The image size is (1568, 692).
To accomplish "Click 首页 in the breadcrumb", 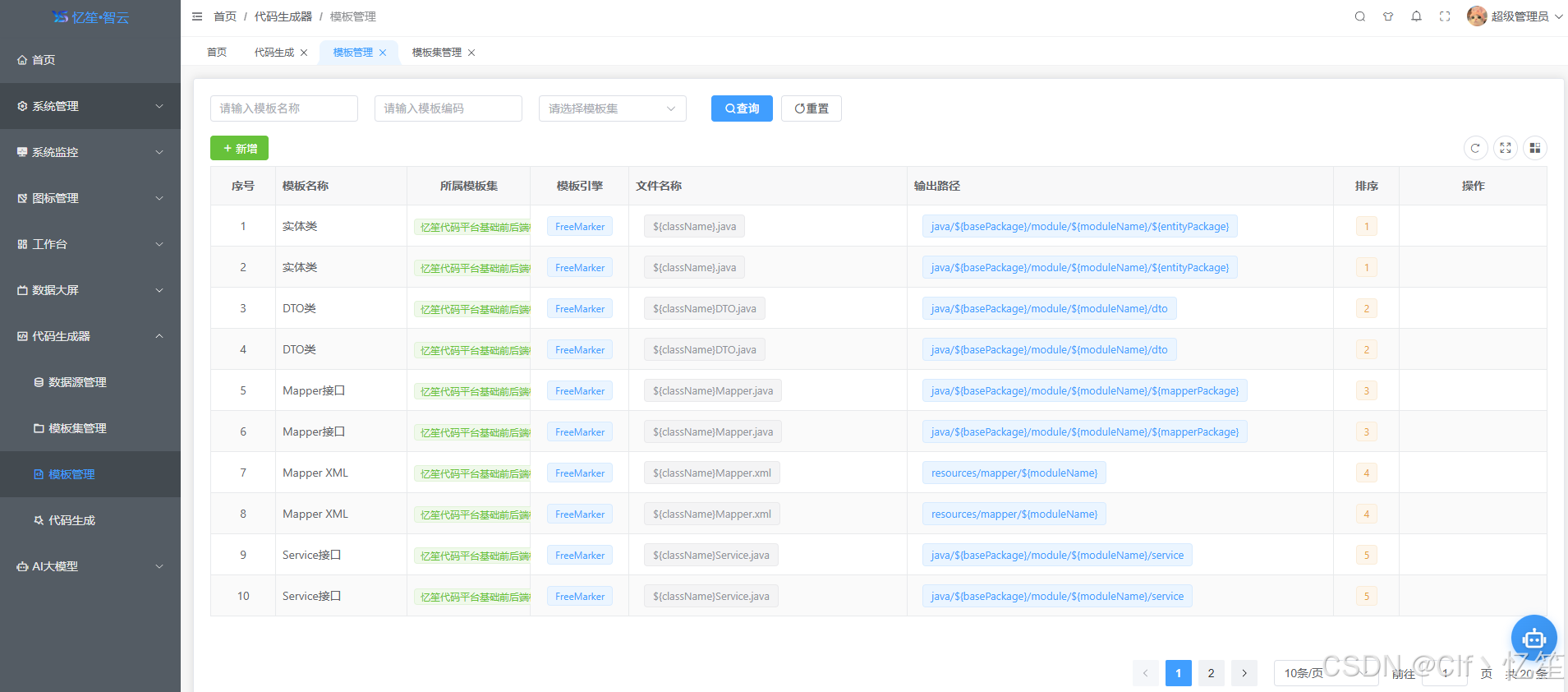I will tap(225, 16).
